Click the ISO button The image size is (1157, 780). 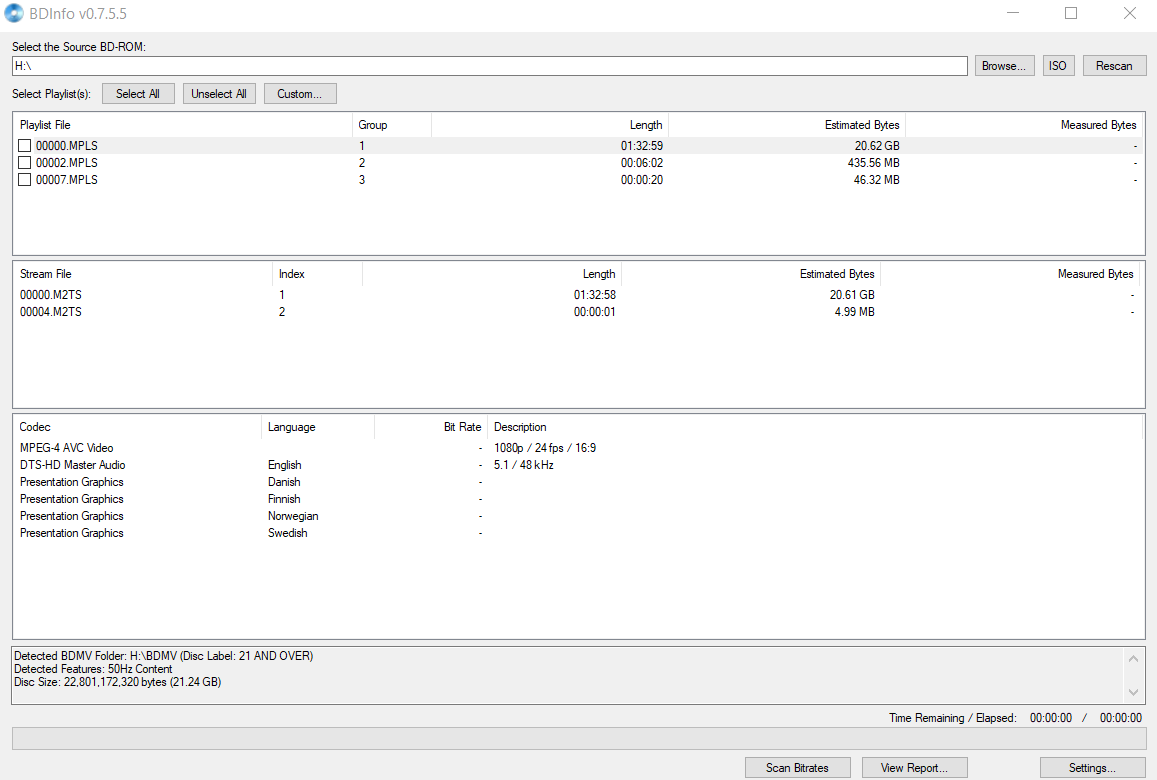(1058, 66)
